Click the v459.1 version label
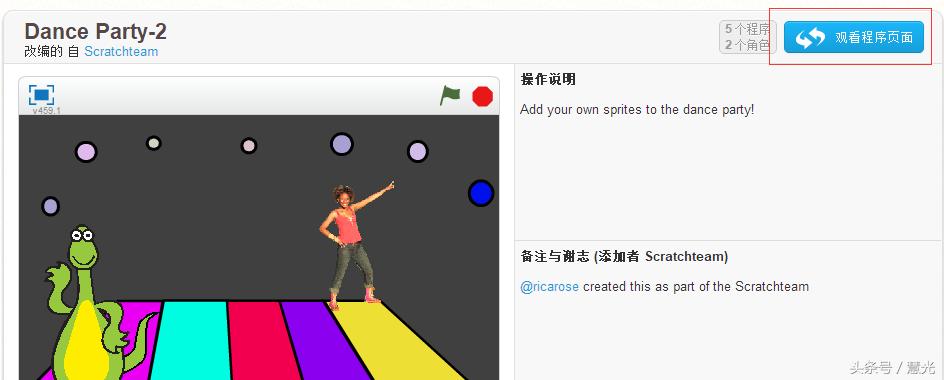The height and width of the screenshot is (380, 944). click(x=46, y=111)
